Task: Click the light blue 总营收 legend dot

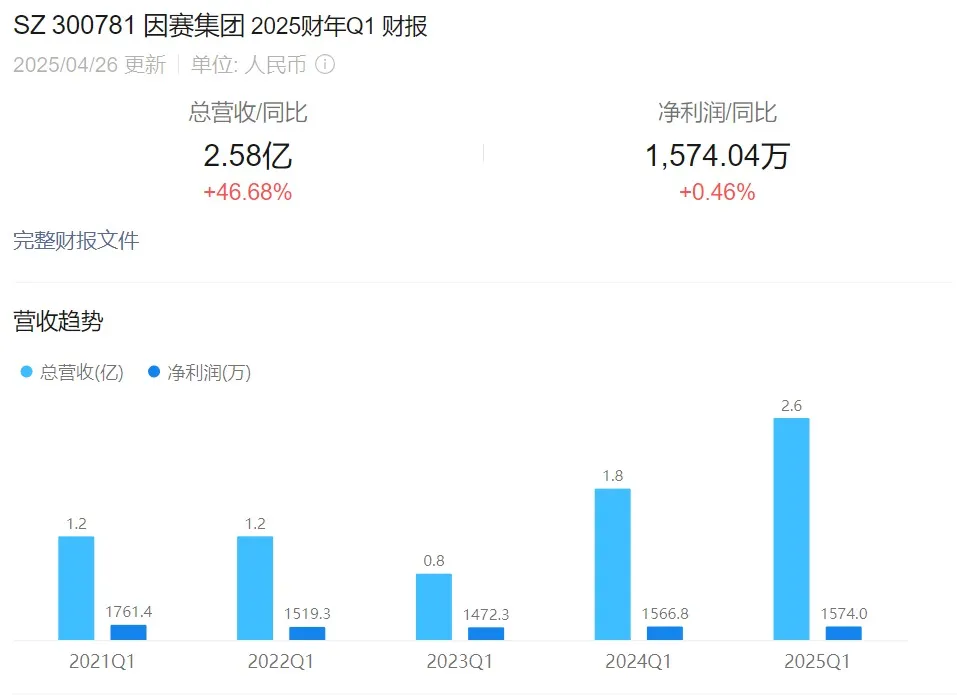Action: [26, 372]
